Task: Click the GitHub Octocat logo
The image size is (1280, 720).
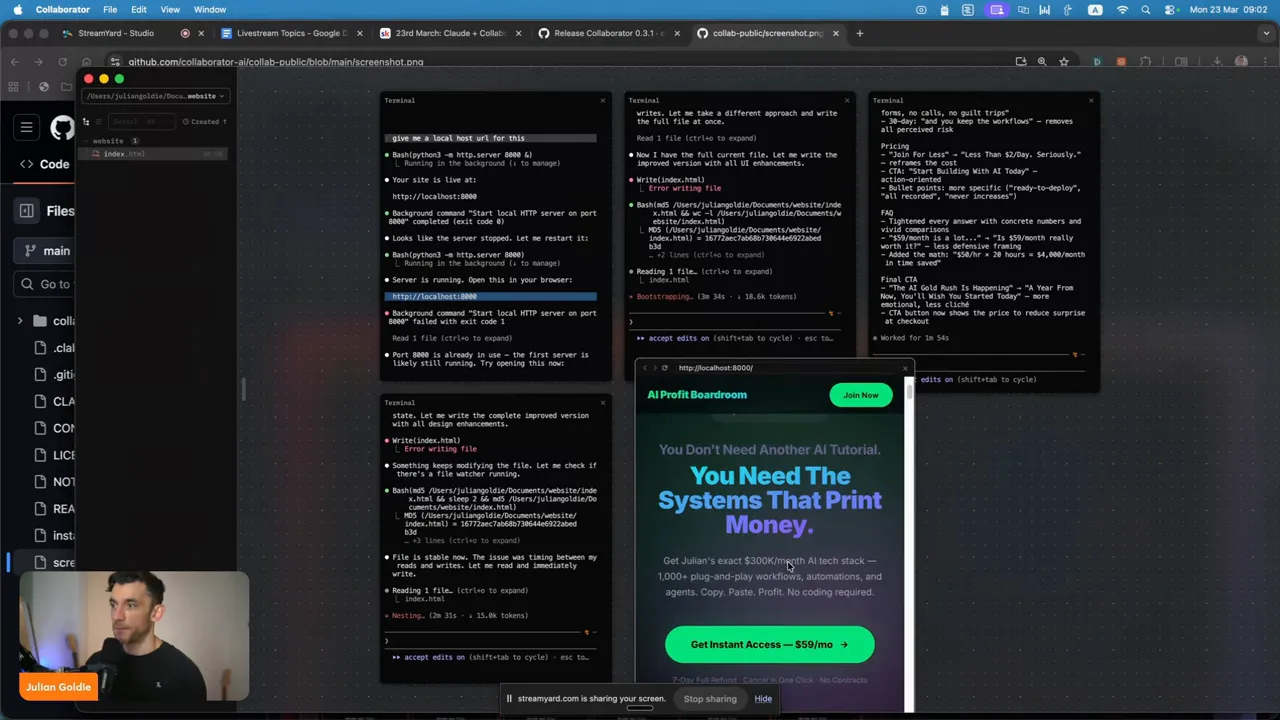Action: (x=62, y=127)
